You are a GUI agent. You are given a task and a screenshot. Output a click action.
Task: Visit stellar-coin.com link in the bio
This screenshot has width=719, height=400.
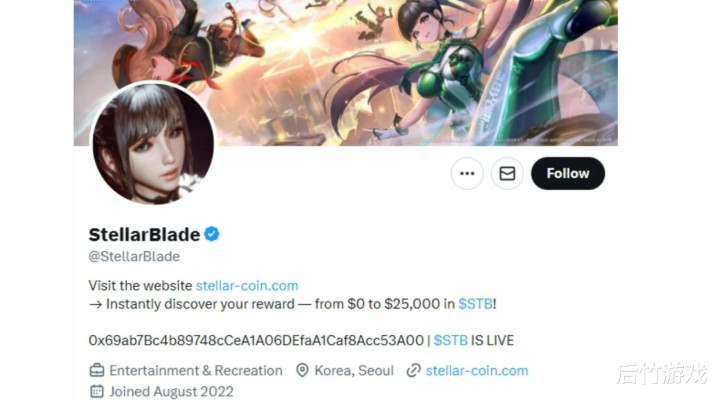tap(247, 285)
